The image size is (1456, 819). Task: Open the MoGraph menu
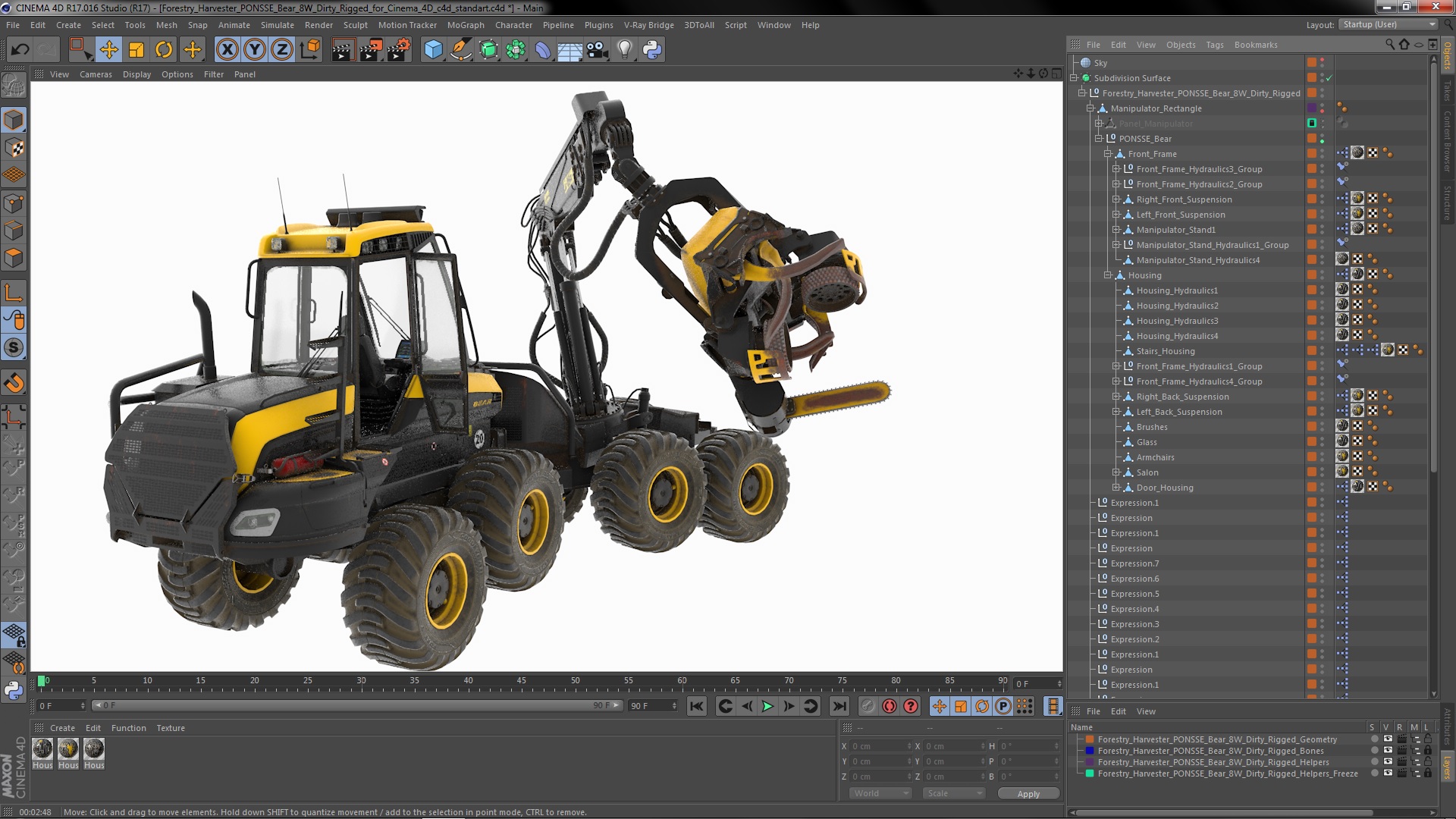(466, 25)
